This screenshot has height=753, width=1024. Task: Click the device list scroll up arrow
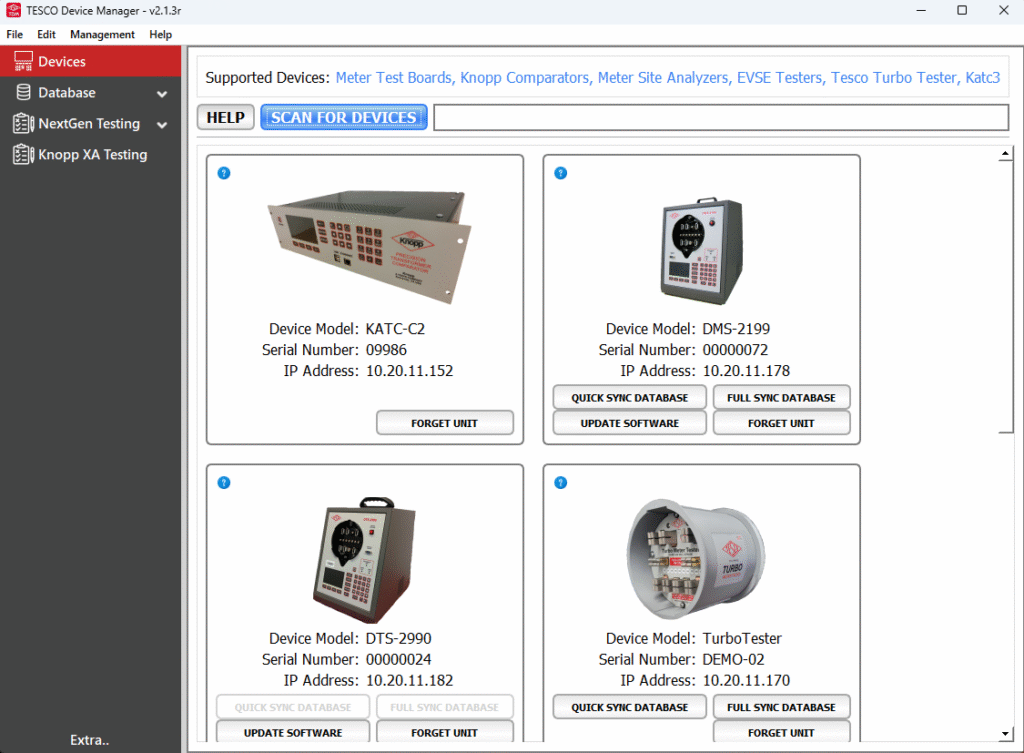point(1006,154)
